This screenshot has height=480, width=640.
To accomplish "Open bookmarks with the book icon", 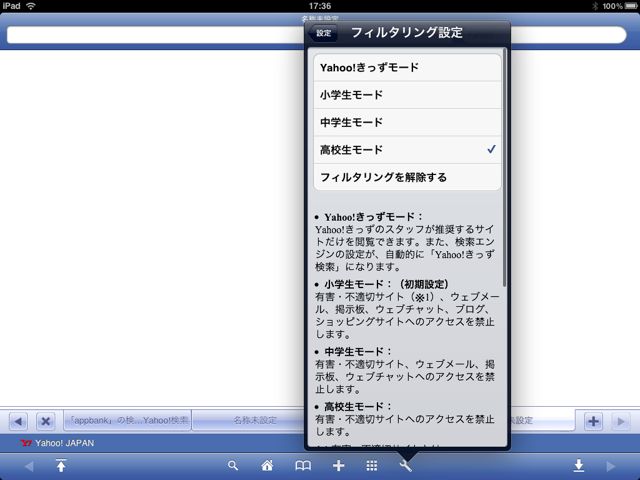I will (x=303, y=465).
